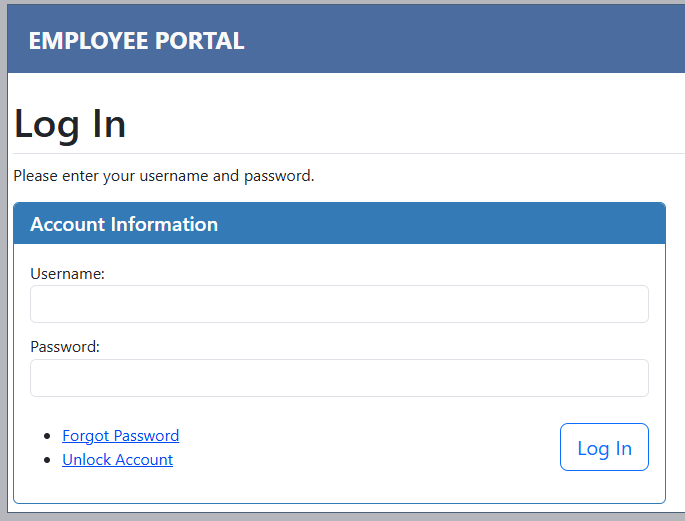Screen dimensions: 685x521
Task: Click the bullet beside Forgot Password
Action: click(48, 436)
